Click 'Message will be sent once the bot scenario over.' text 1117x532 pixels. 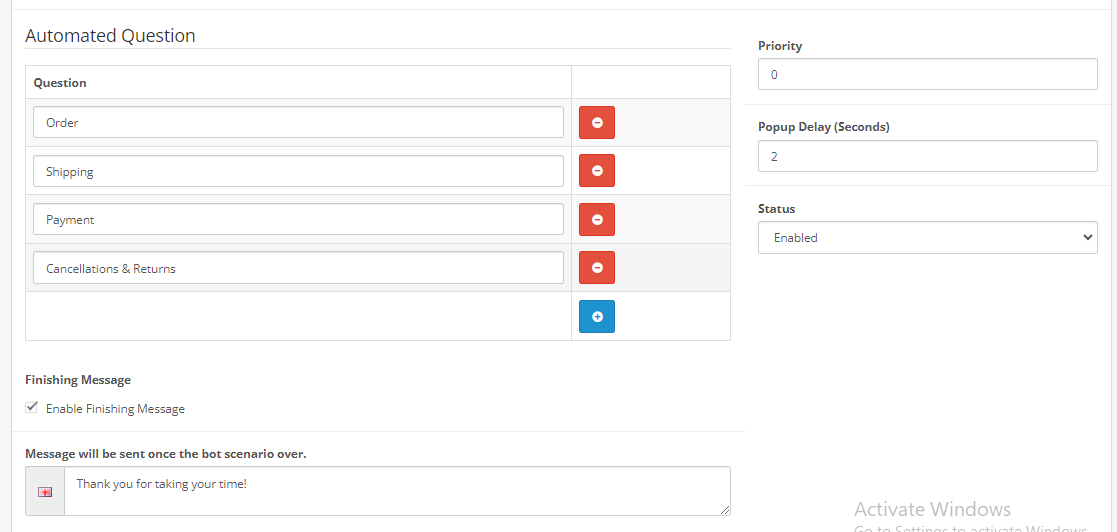point(166,454)
